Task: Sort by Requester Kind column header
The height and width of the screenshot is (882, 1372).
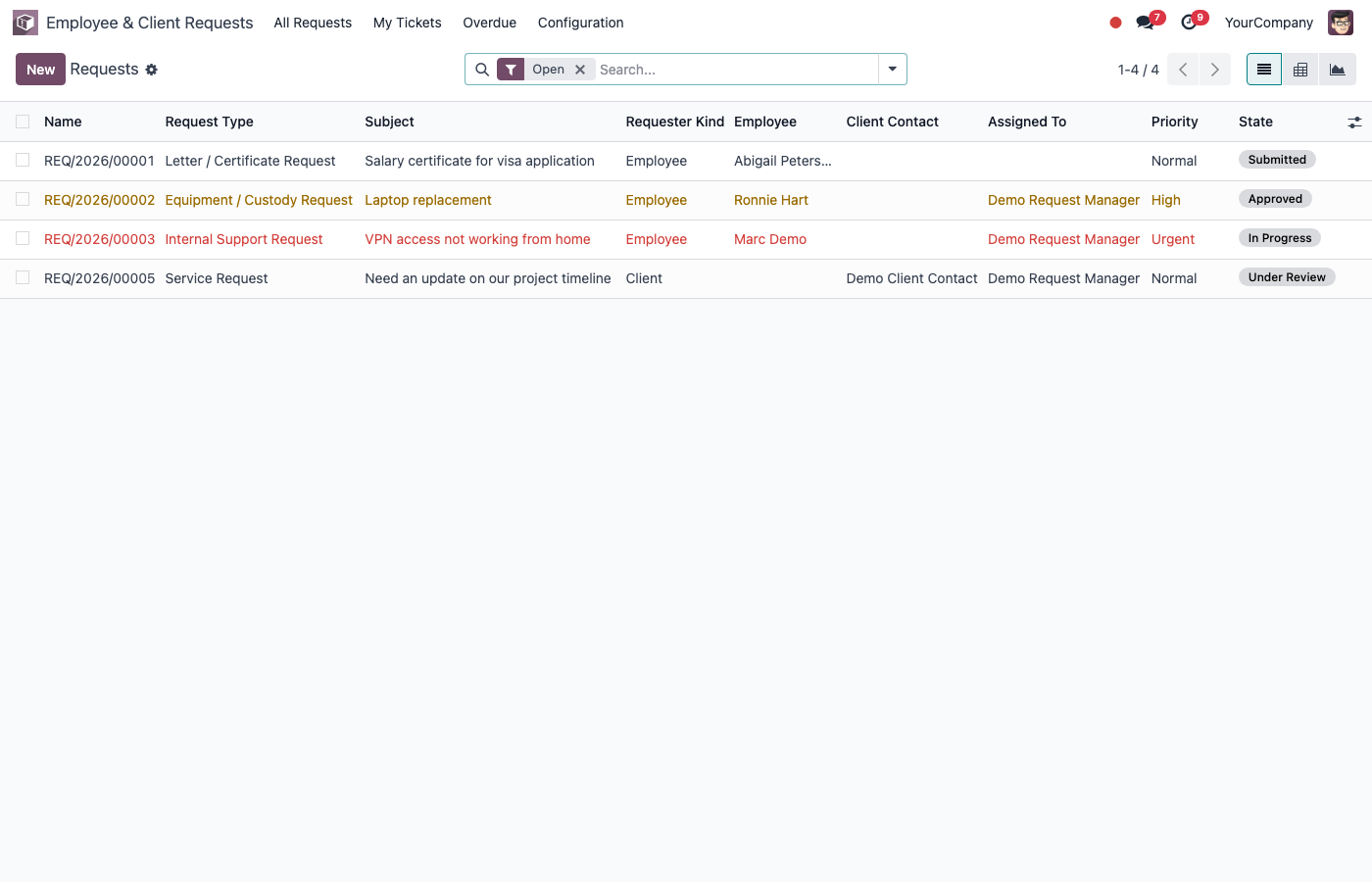Action: click(674, 122)
